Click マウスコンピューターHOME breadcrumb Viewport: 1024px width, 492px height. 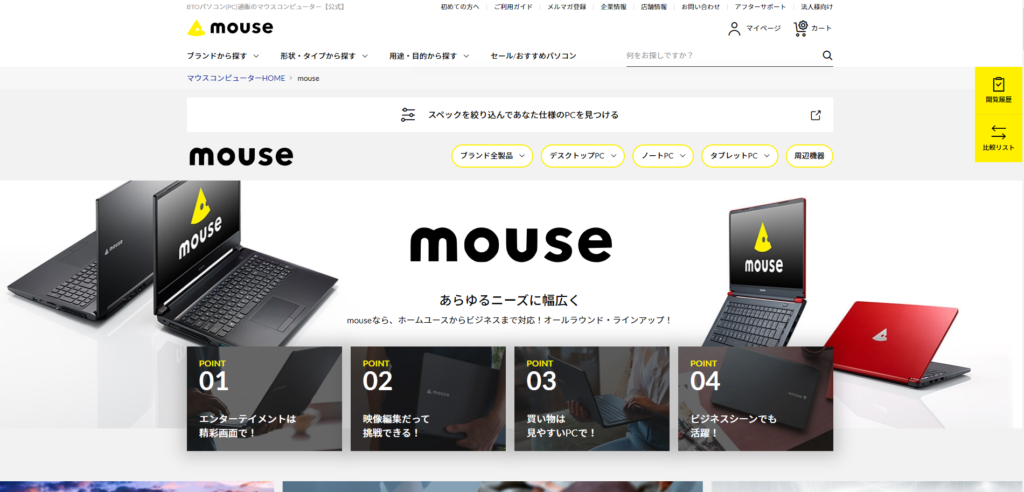236,78
